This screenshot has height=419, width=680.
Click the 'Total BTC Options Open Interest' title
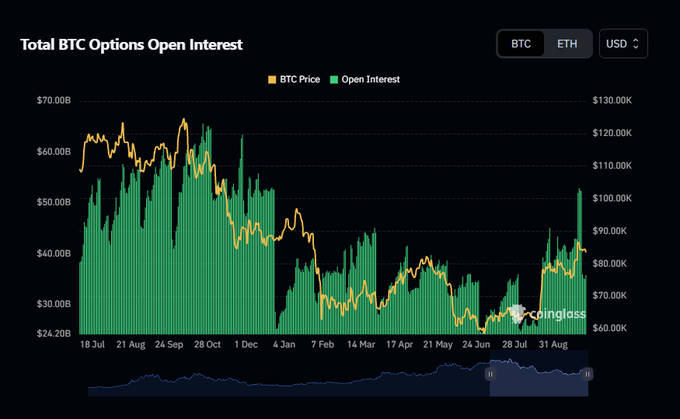click(x=131, y=45)
